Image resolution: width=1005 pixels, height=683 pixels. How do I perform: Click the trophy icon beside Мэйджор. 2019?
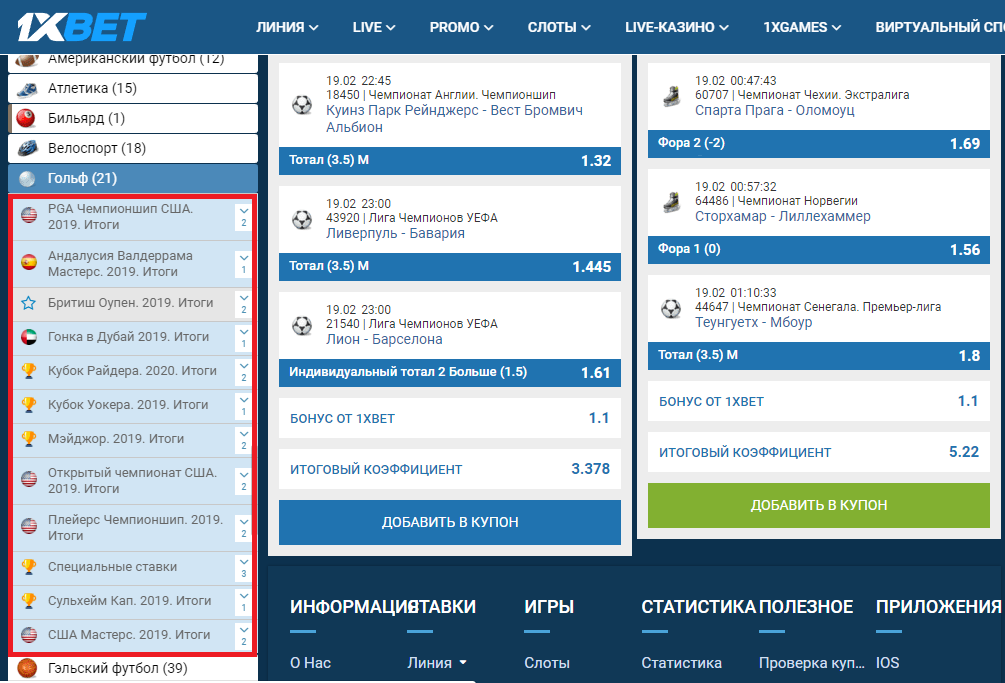coord(29,439)
